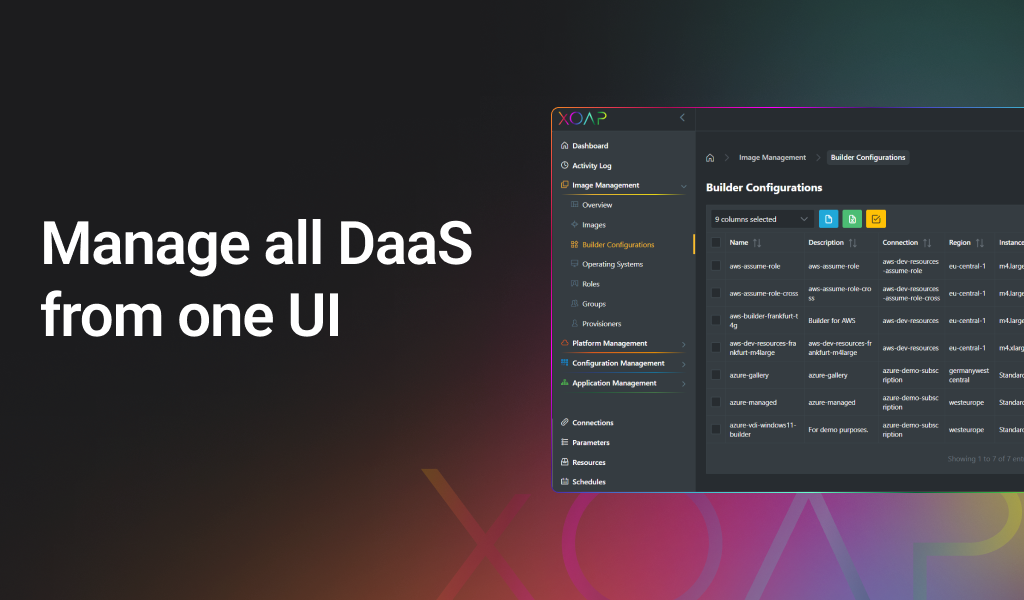Collapse the Image Management section chevron
This screenshot has height=600, width=1024.
click(x=683, y=186)
